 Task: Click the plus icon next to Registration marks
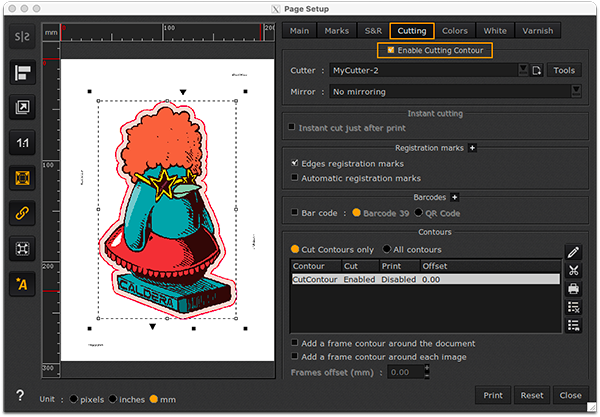click(472, 148)
